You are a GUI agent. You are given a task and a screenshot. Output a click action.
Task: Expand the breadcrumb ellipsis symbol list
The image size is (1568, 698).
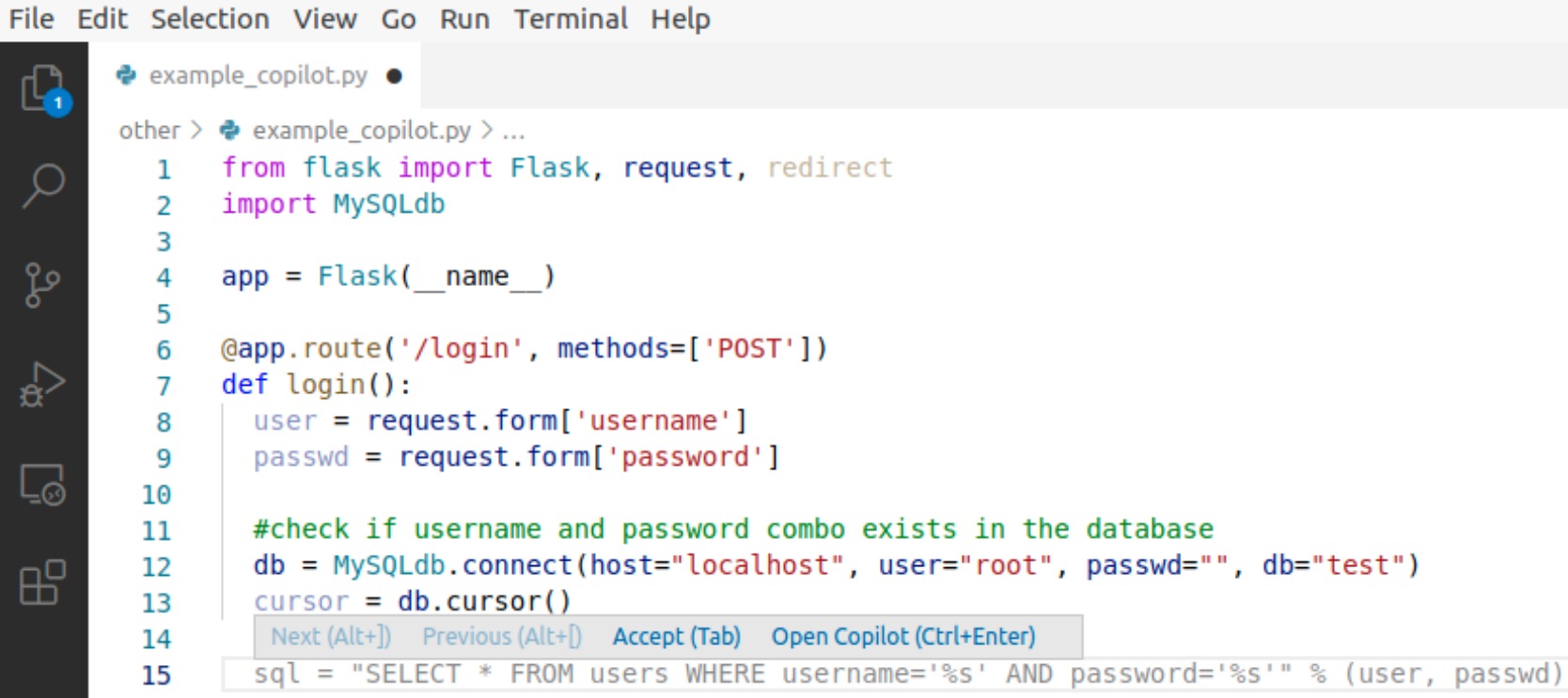pos(513,131)
